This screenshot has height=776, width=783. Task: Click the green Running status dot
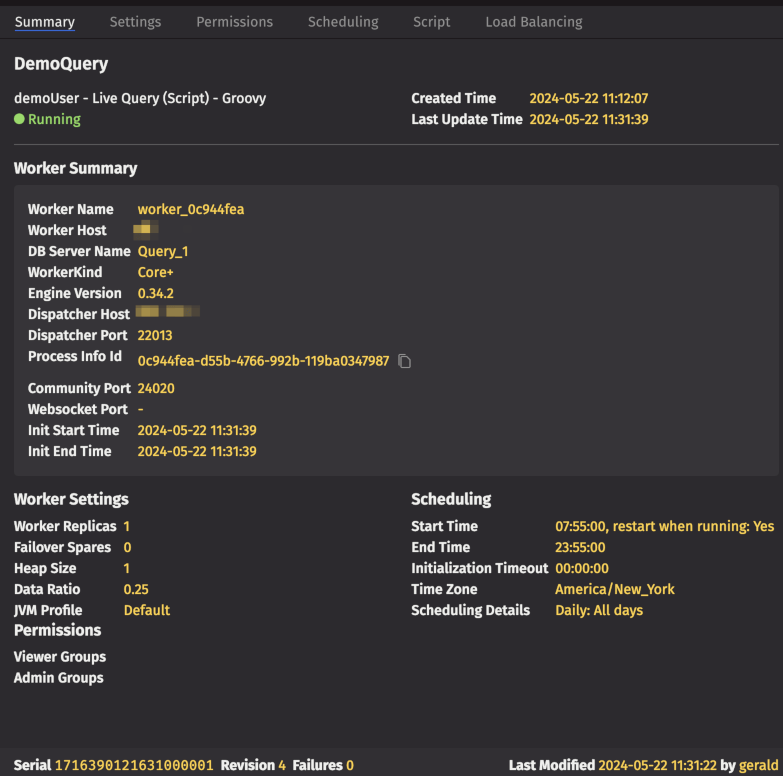(19, 120)
